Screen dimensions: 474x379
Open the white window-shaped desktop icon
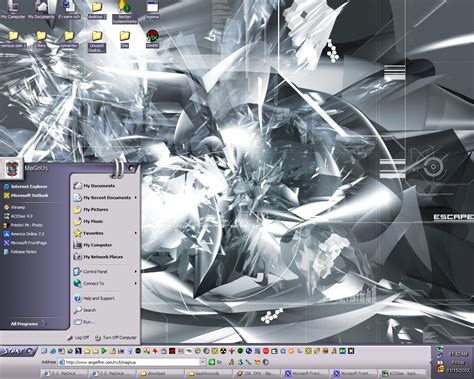click(x=152, y=10)
